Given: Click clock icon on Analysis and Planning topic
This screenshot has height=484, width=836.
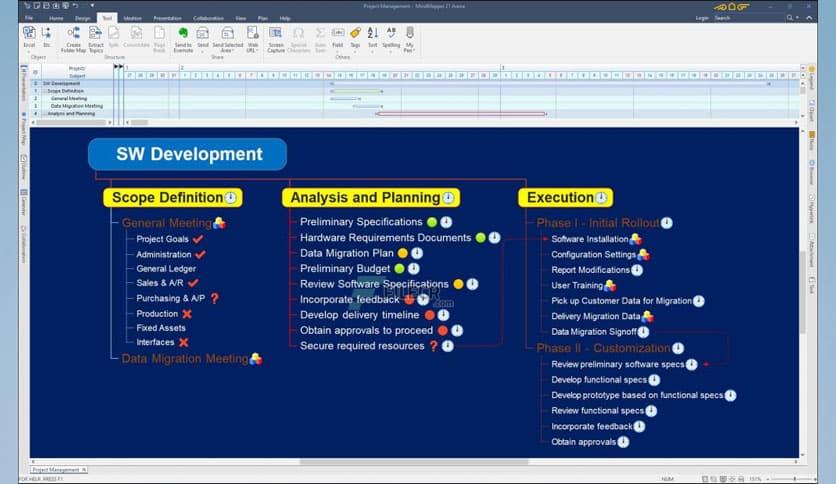Looking at the screenshot, I should point(448,198).
